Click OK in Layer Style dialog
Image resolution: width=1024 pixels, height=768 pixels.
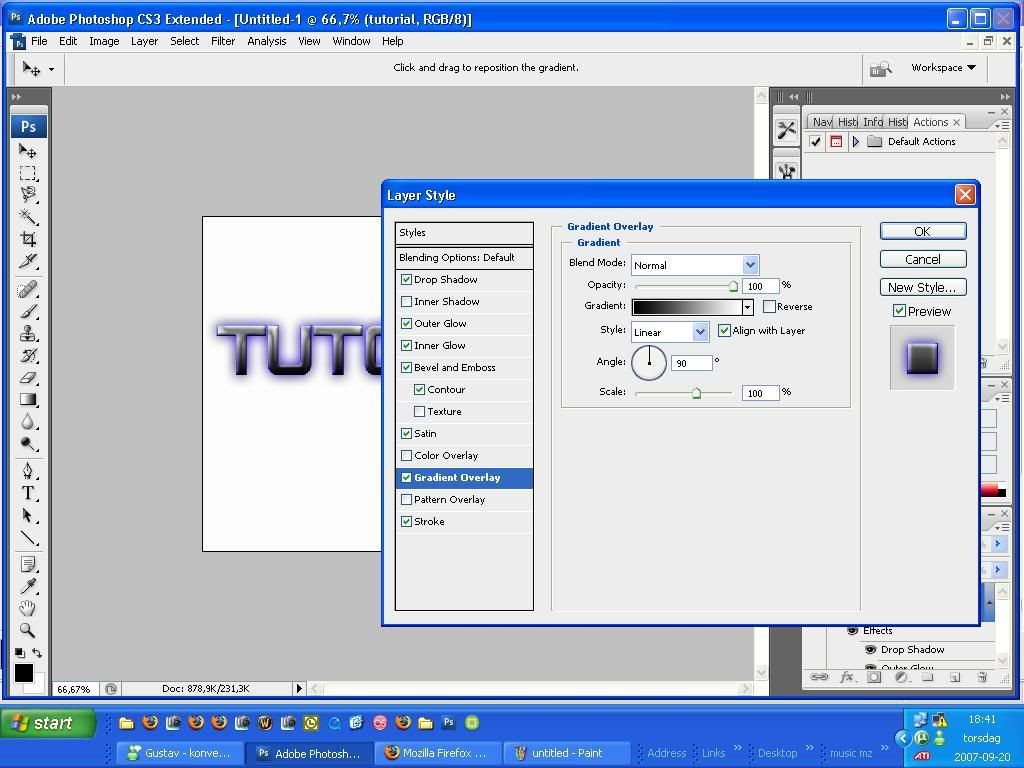[923, 231]
